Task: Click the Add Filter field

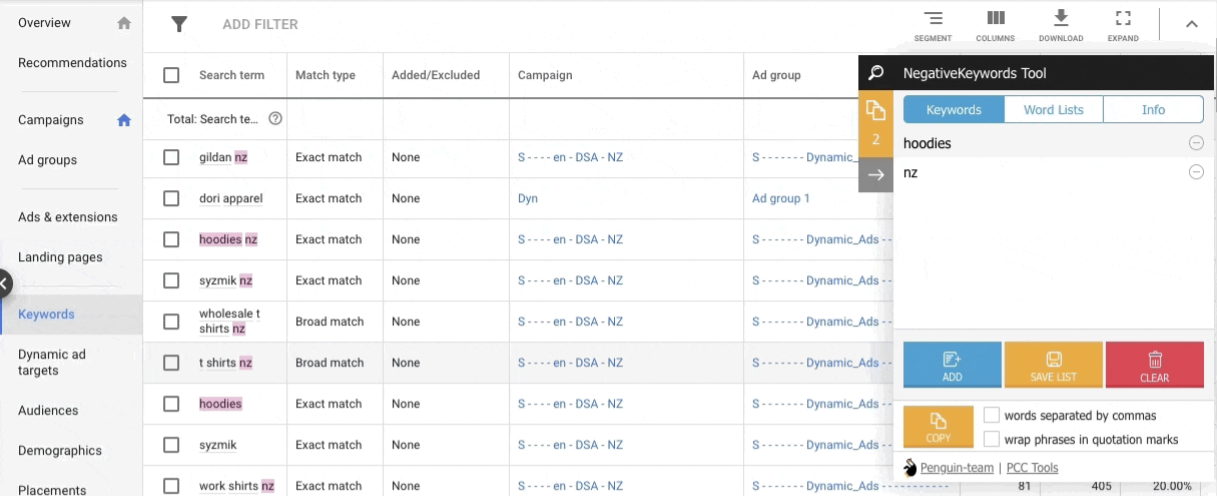Action: [260, 24]
